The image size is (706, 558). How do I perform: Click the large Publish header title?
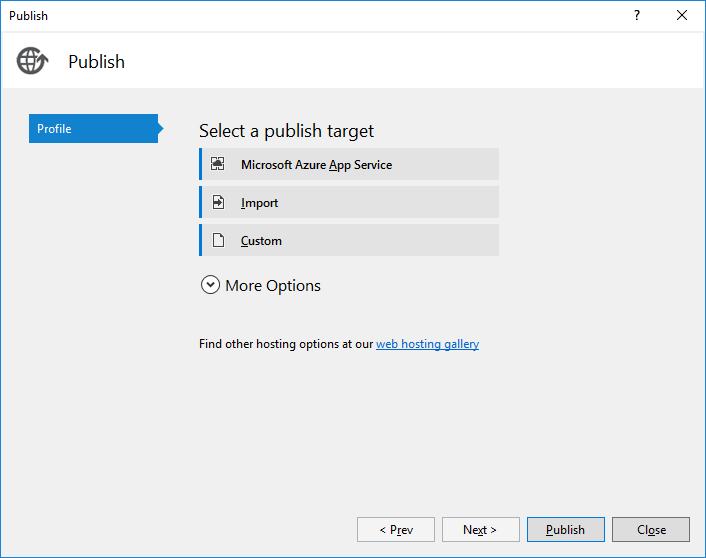point(96,62)
